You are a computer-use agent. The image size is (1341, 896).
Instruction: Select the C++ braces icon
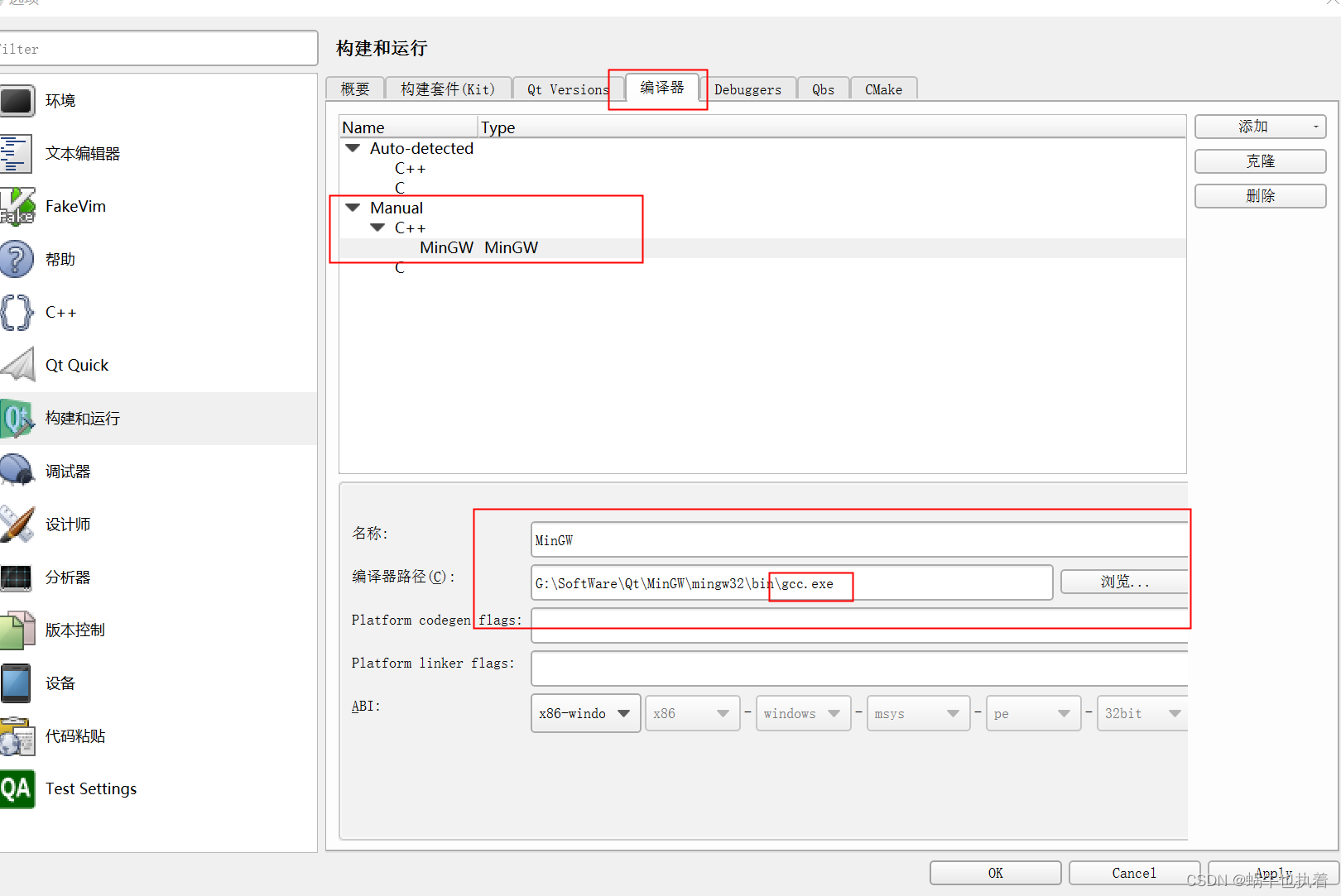tap(17, 313)
